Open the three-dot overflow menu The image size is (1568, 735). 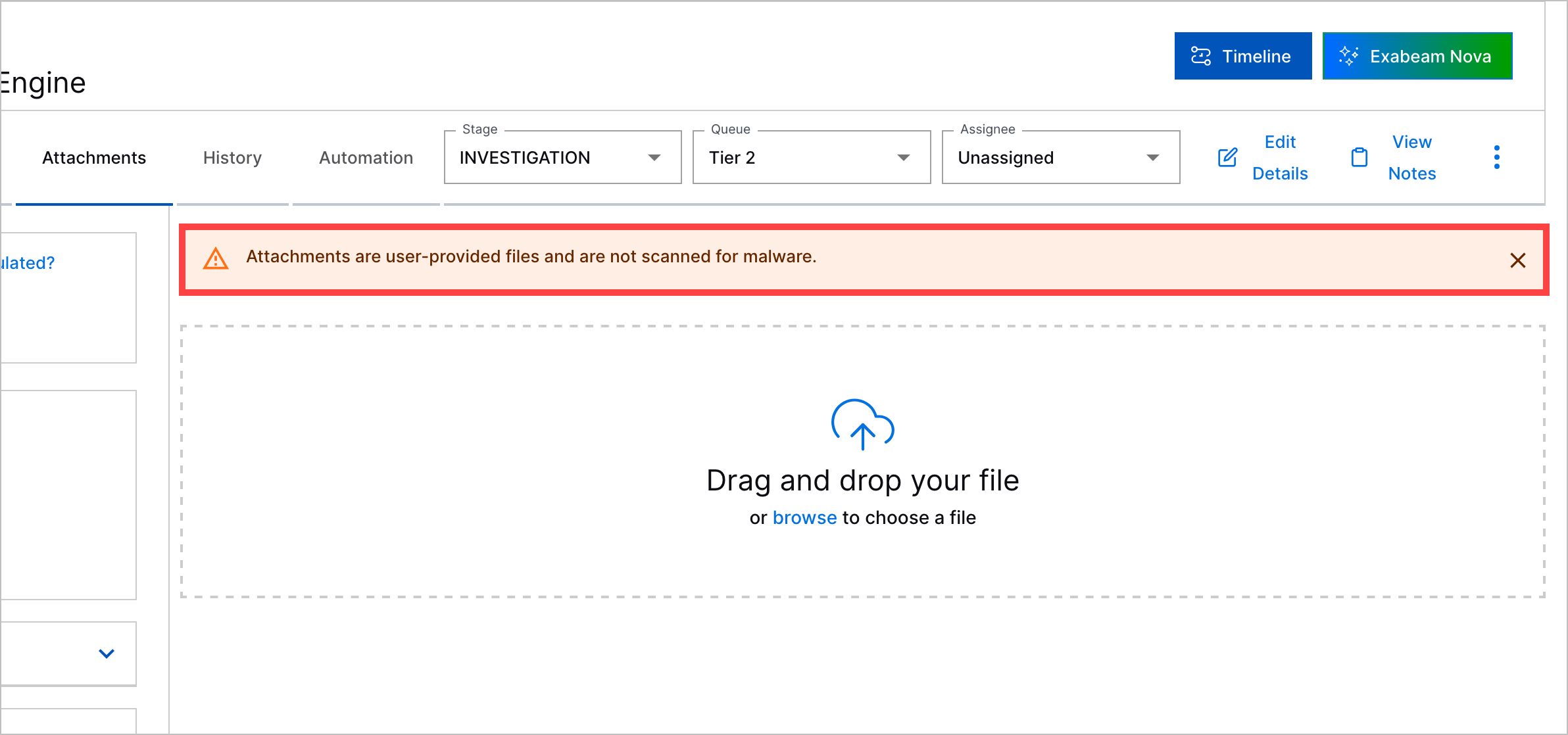tap(1496, 156)
